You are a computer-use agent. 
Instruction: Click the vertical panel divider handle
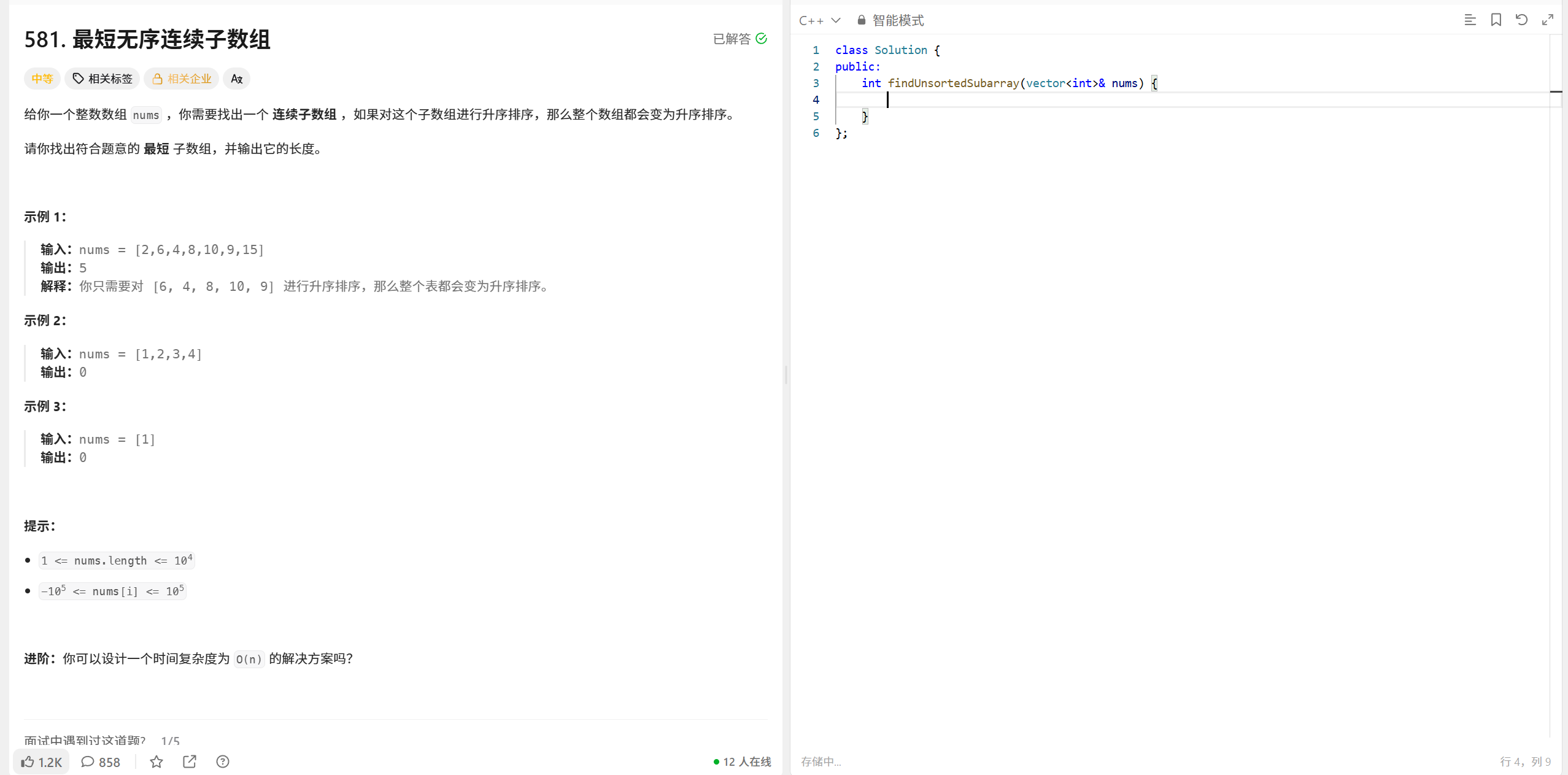786,374
